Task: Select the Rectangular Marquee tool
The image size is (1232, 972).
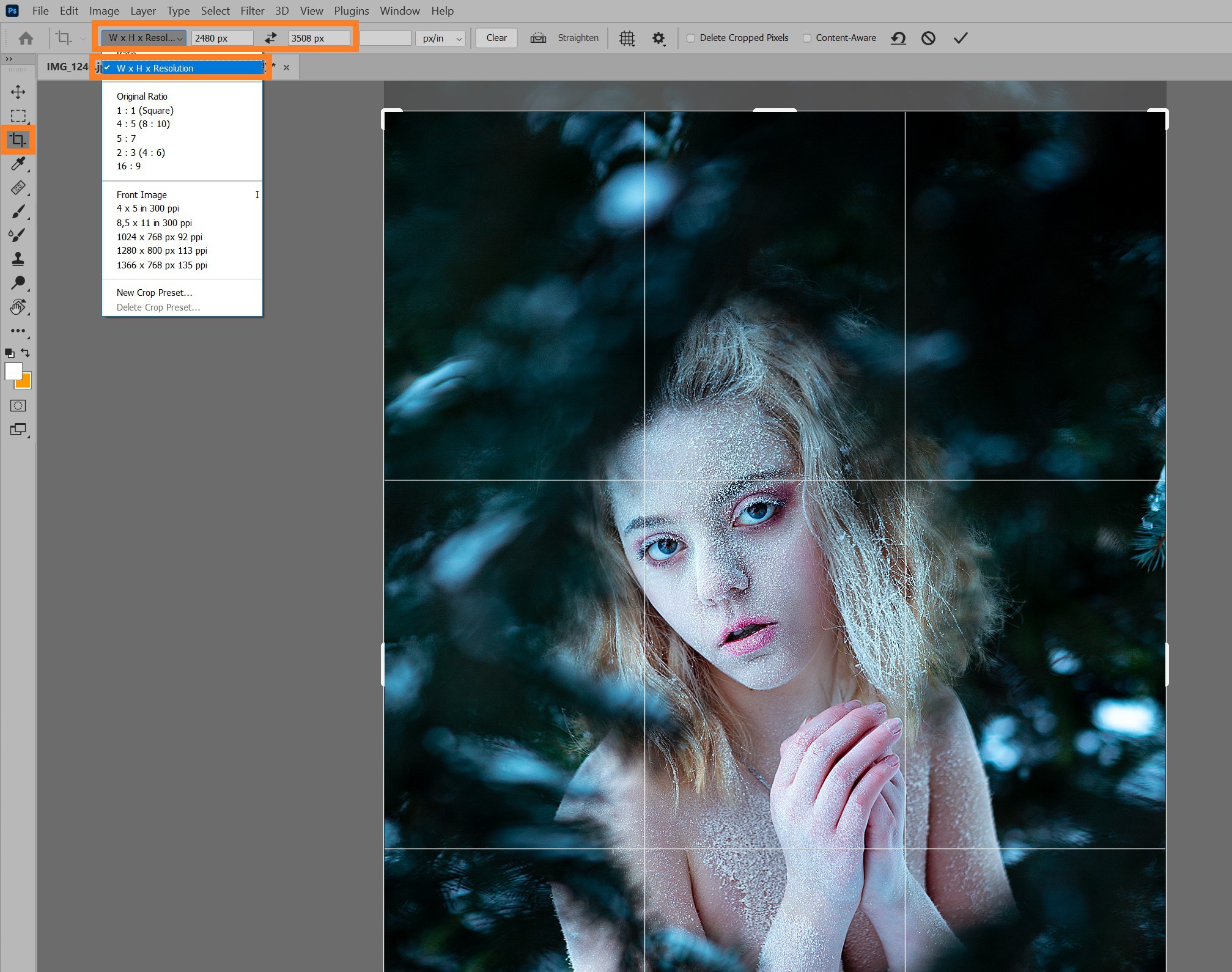Action: point(18,116)
